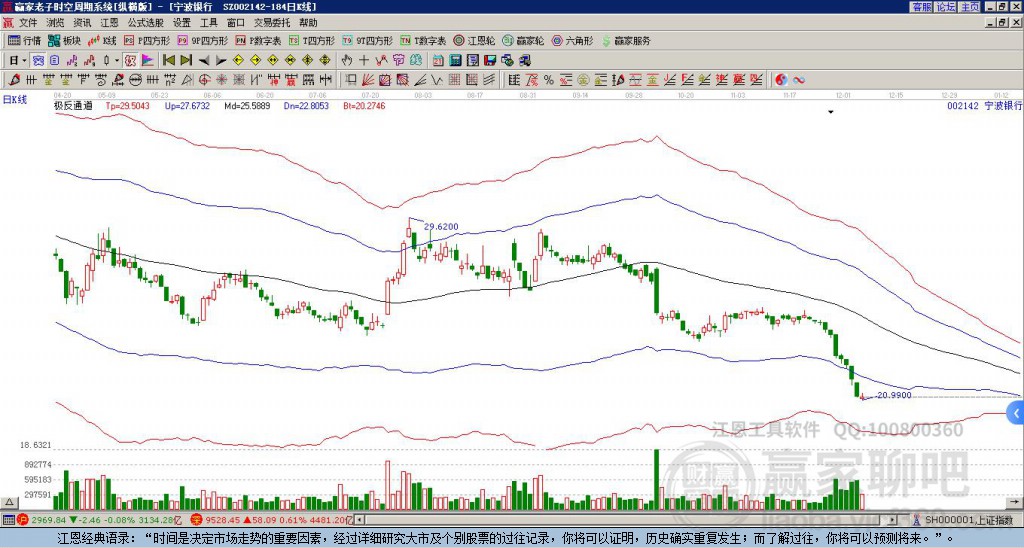Click the 板块 toolbar button
This screenshot has width=1024, height=548.
click(x=65, y=40)
